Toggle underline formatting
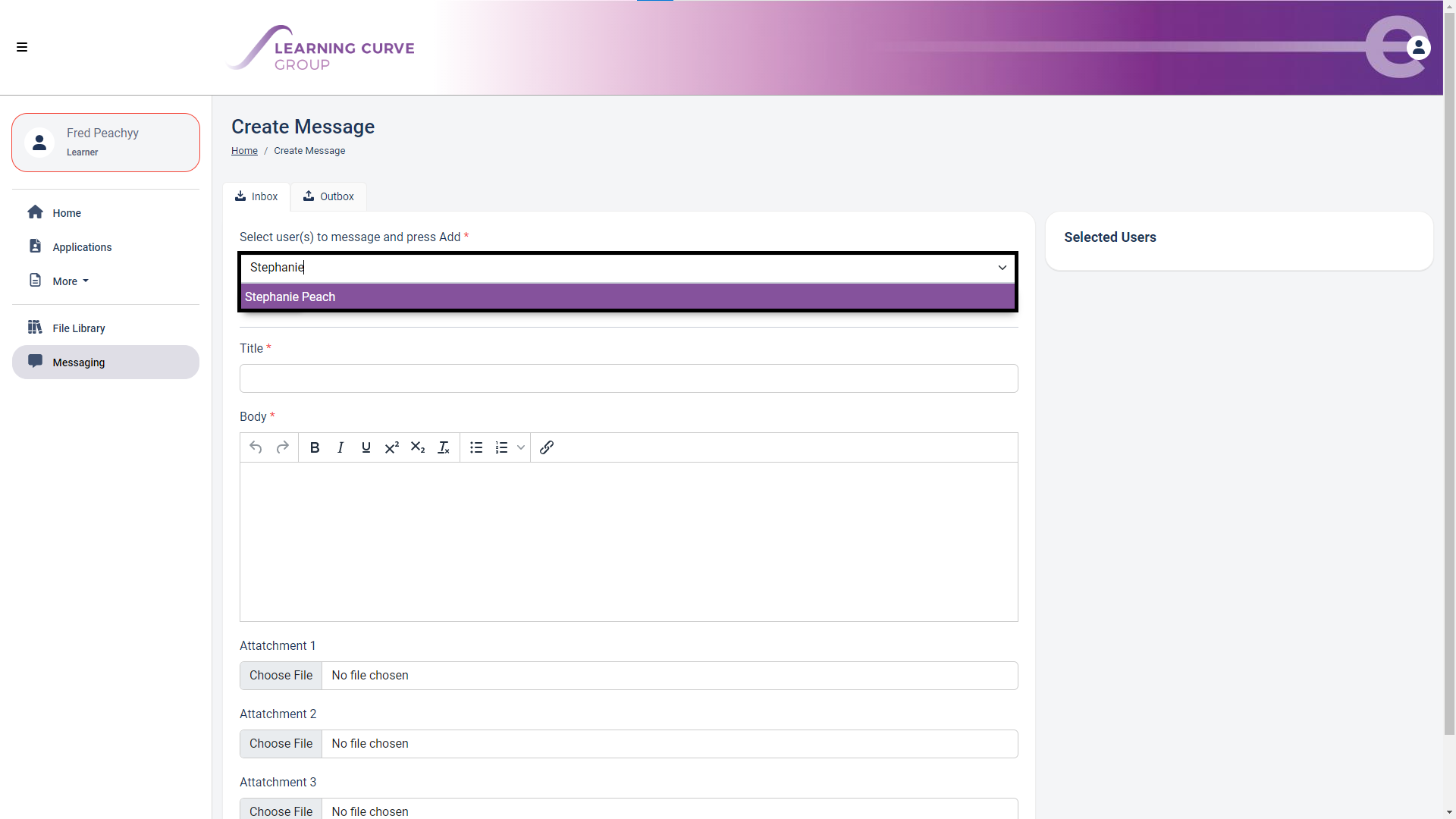The width and height of the screenshot is (1456, 819). [366, 447]
